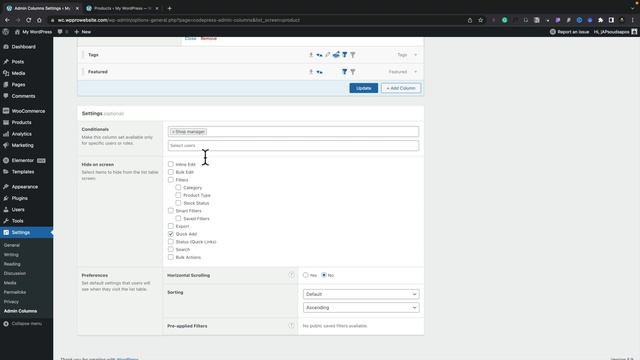Screen dimensions: 640x360
Task: Click the sorting icon in the Tags row
Action: point(319,55)
